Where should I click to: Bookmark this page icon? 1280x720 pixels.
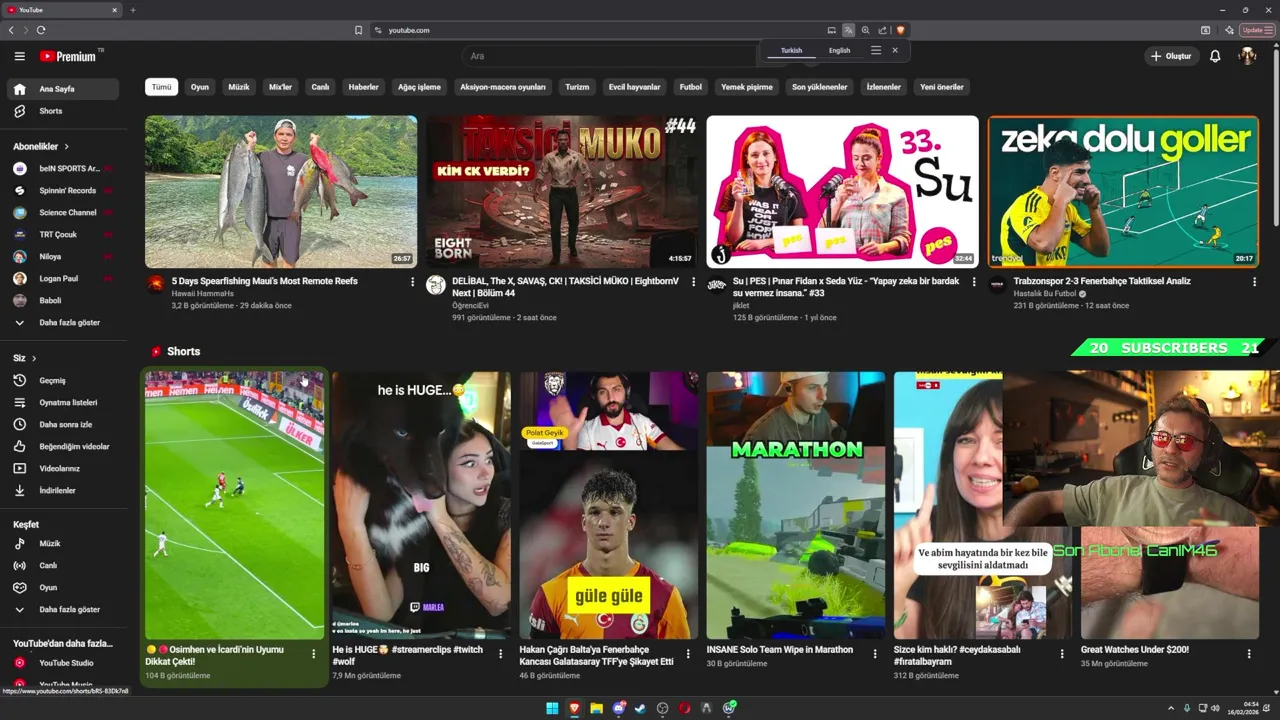click(x=358, y=30)
